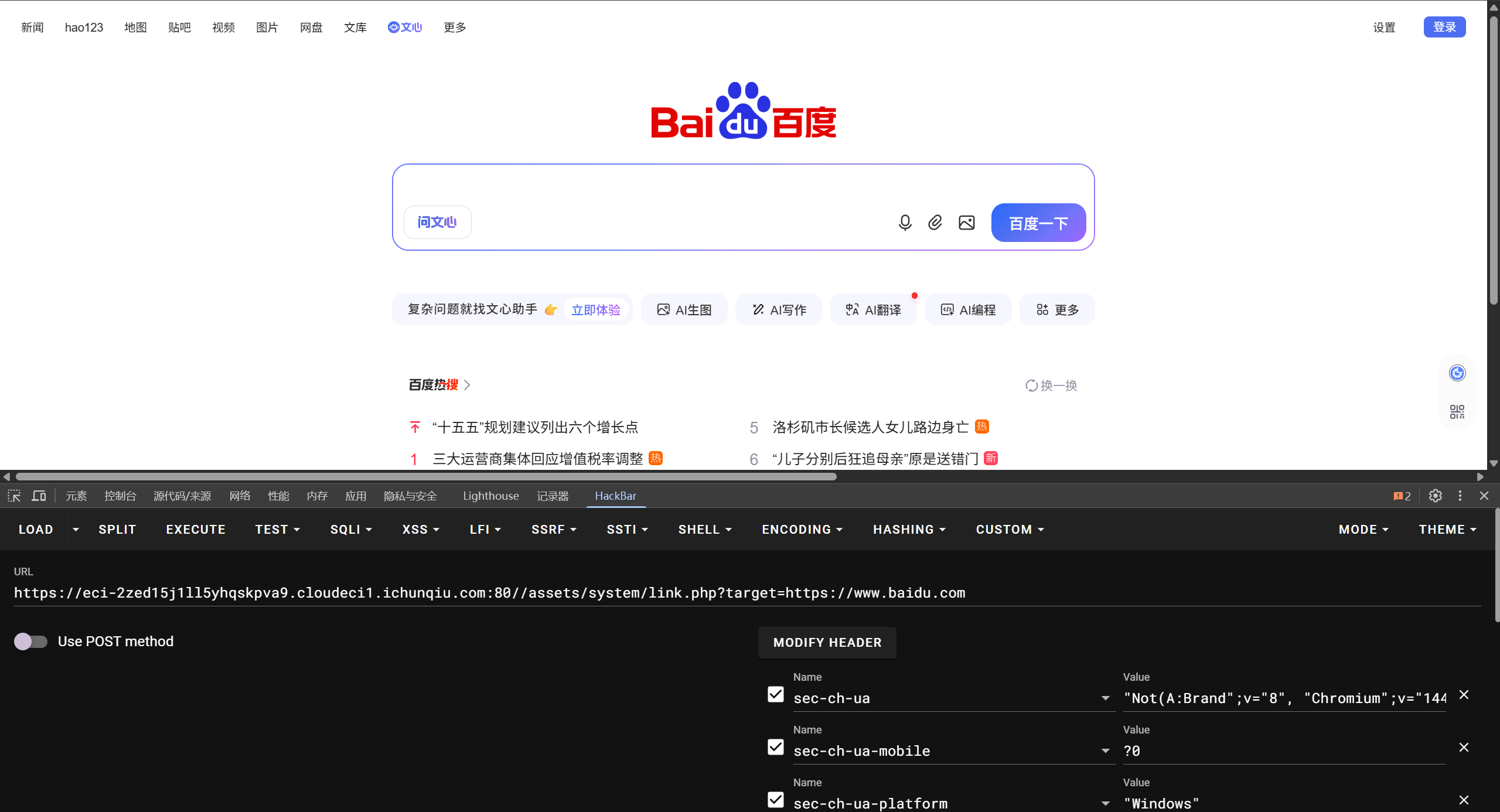Click the 登录 login button
This screenshot has width=1500, height=812.
[x=1444, y=27]
